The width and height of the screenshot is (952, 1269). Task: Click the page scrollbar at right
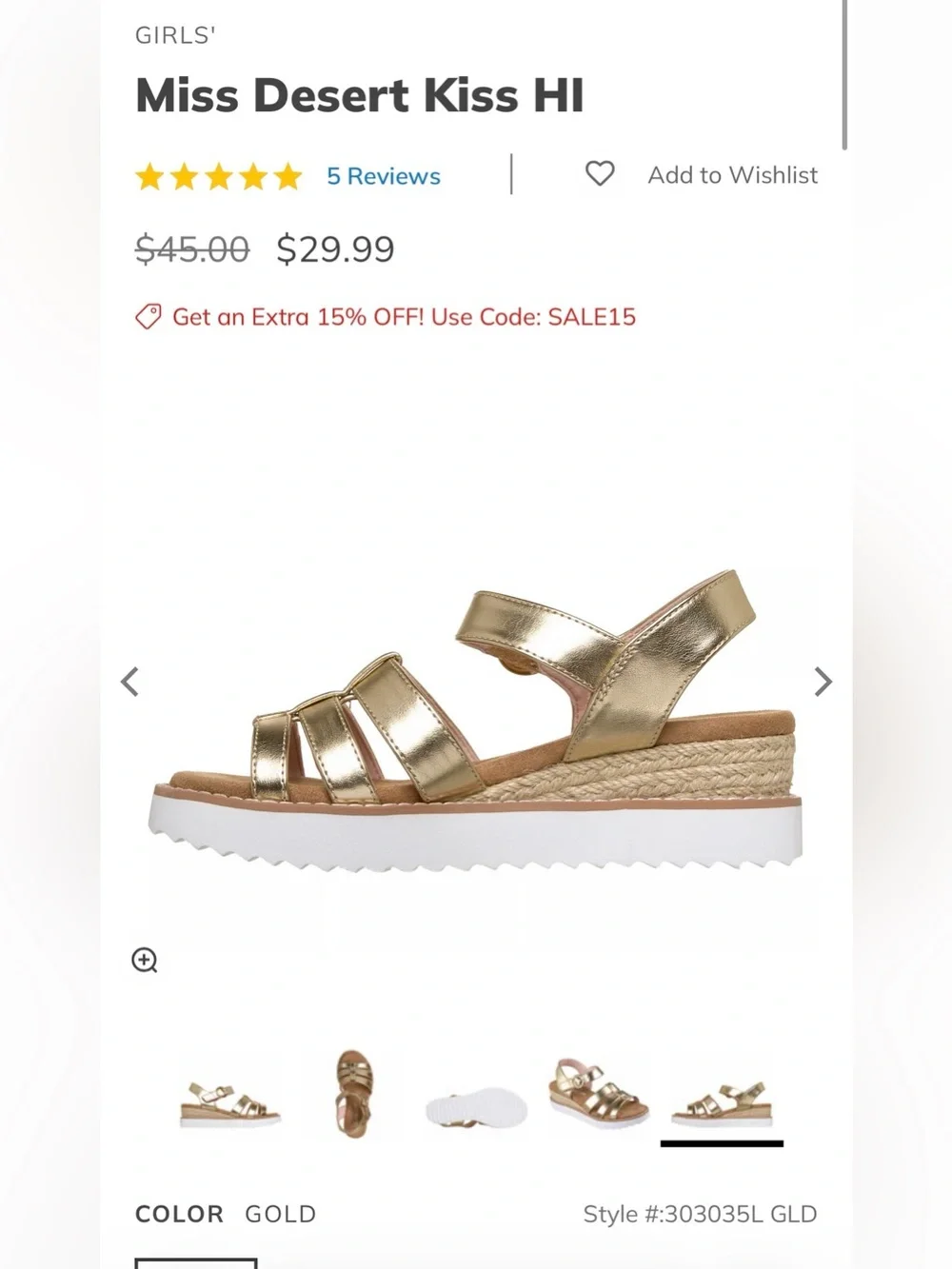(844, 74)
